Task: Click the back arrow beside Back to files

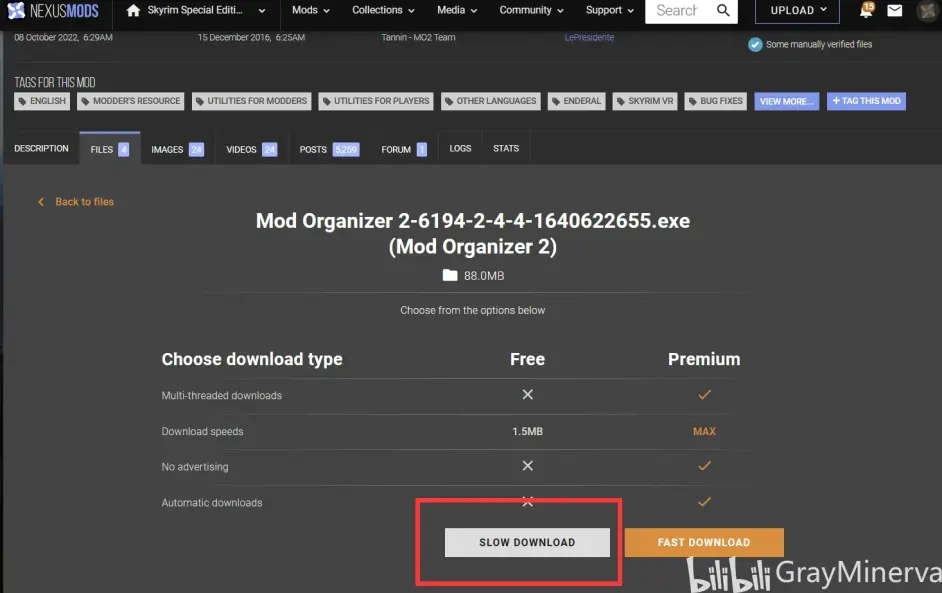Action: coord(41,202)
